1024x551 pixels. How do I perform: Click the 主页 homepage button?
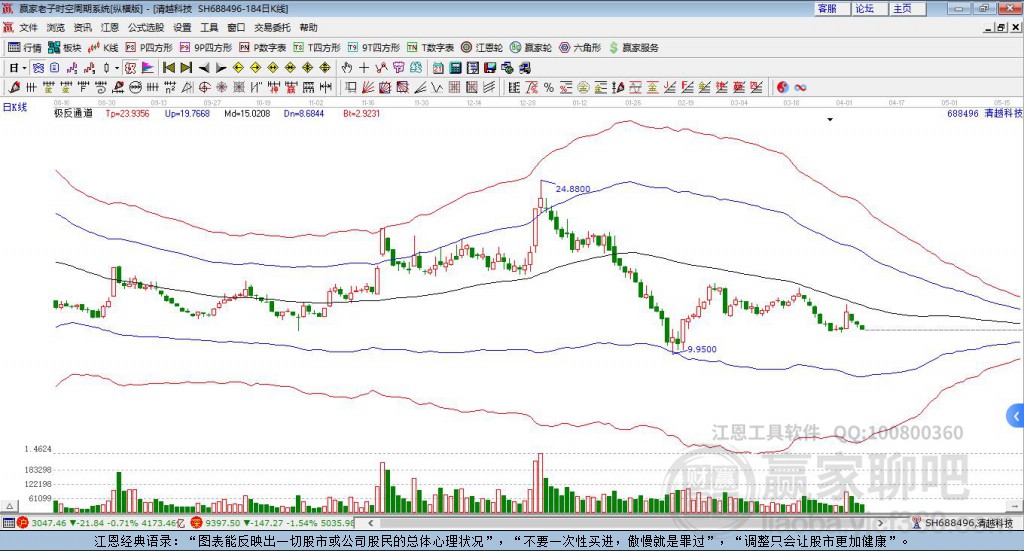[907, 8]
